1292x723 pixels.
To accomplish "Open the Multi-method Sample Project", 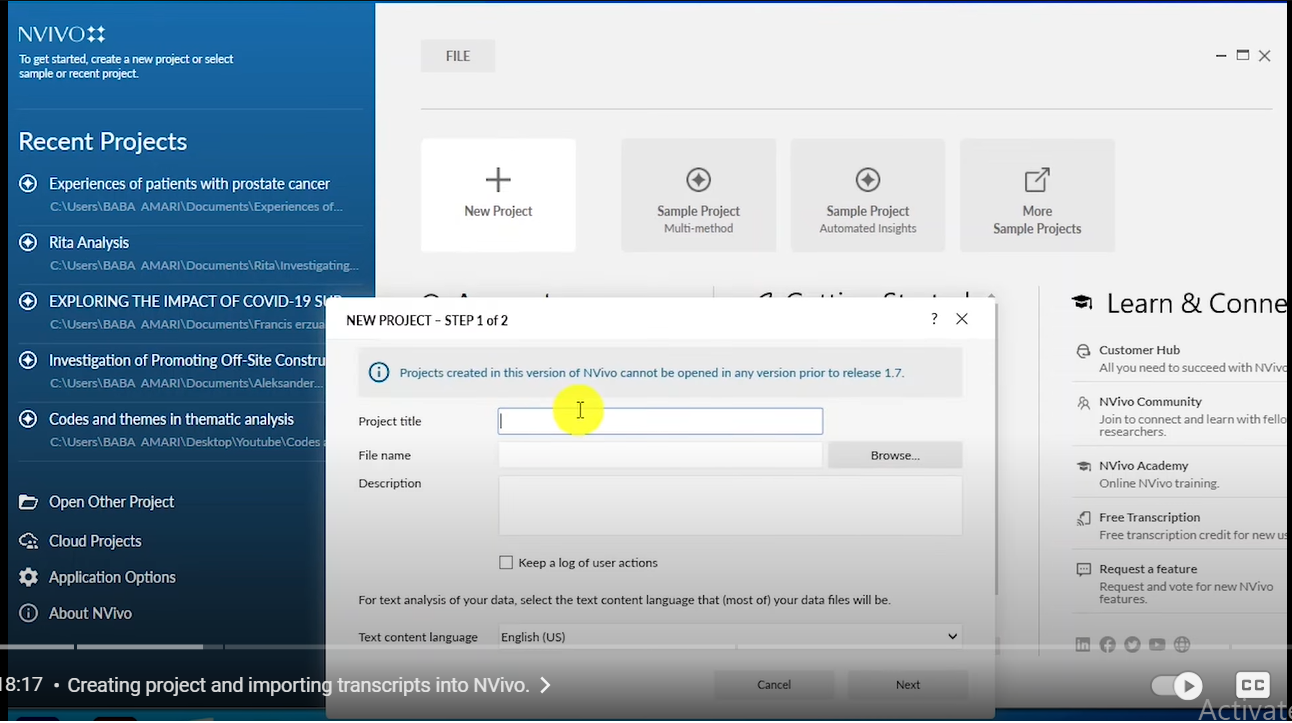I will pos(698,194).
